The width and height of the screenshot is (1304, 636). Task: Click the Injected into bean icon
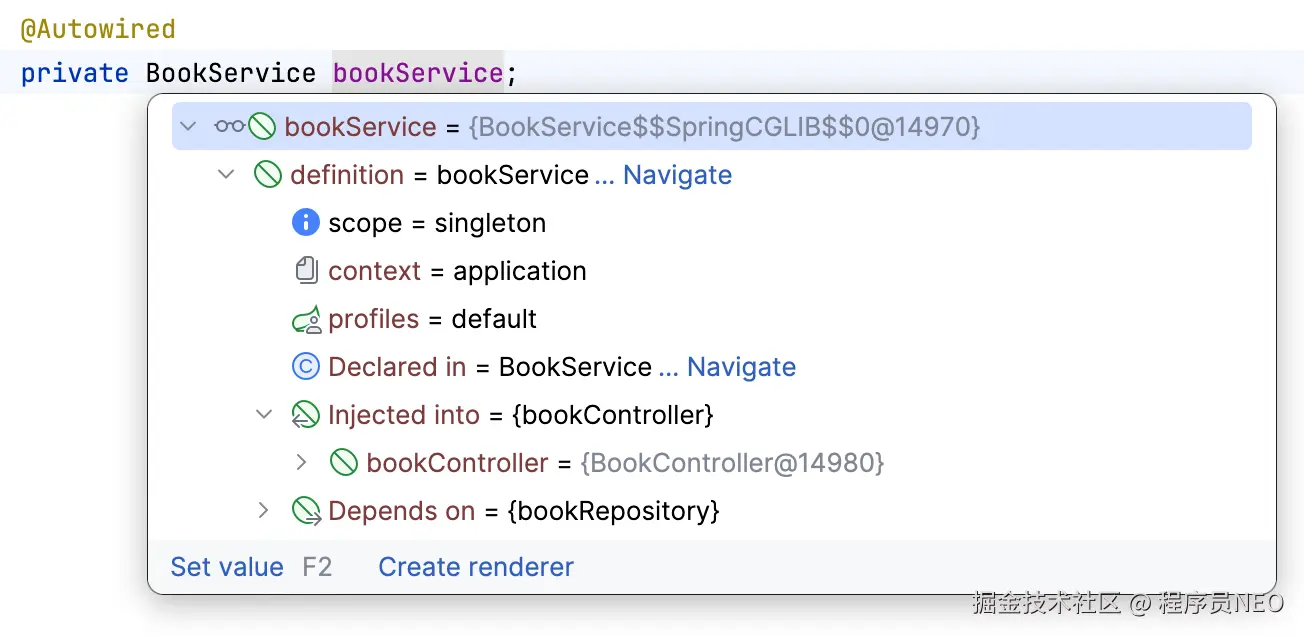coord(305,415)
